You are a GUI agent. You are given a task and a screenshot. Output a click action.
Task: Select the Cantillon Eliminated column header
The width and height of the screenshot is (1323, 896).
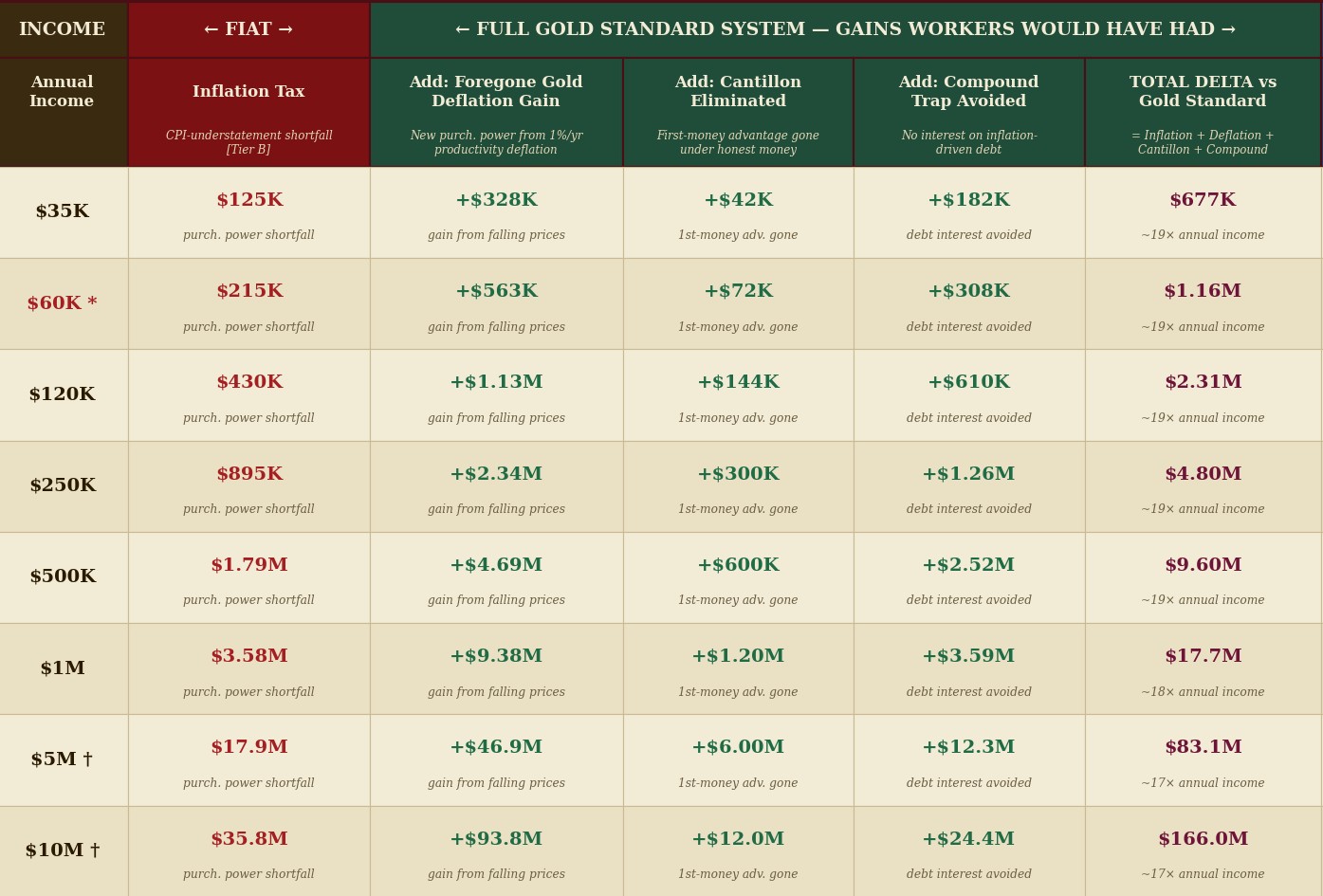pos(738,113)
